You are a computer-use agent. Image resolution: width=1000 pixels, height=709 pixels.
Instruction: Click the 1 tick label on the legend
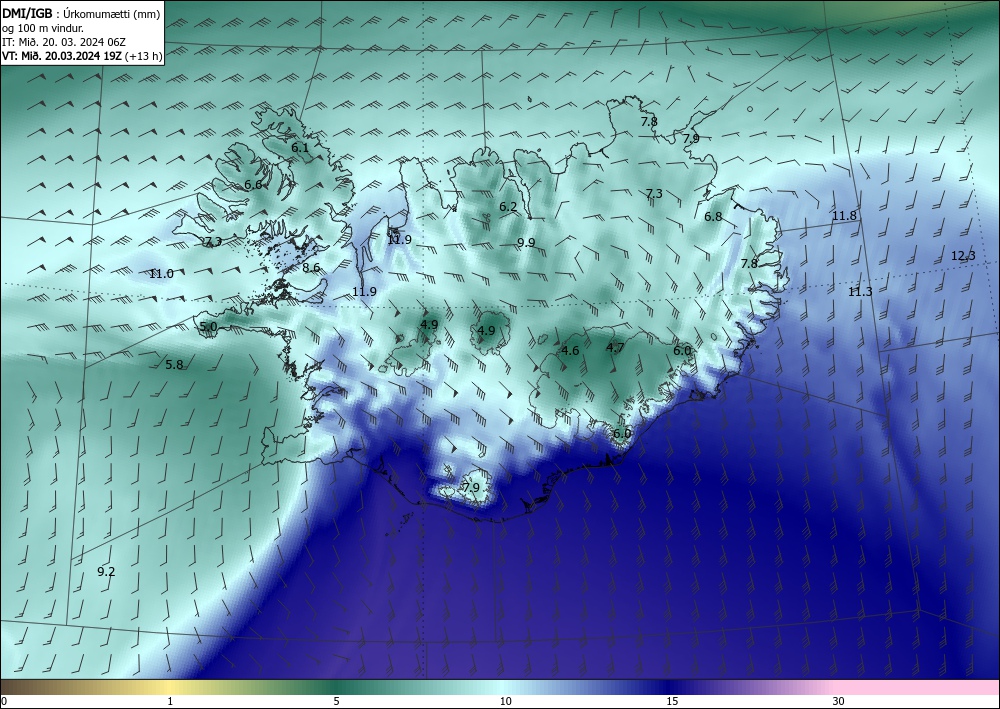pos(170,702)
